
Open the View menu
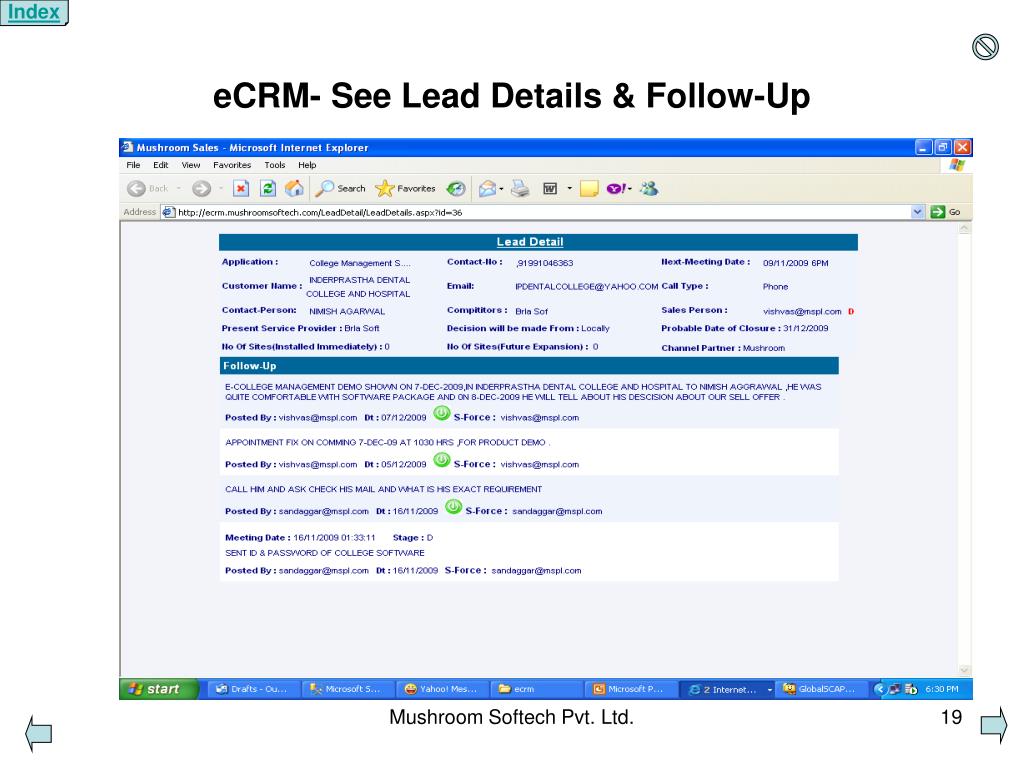tap(191, 165)
